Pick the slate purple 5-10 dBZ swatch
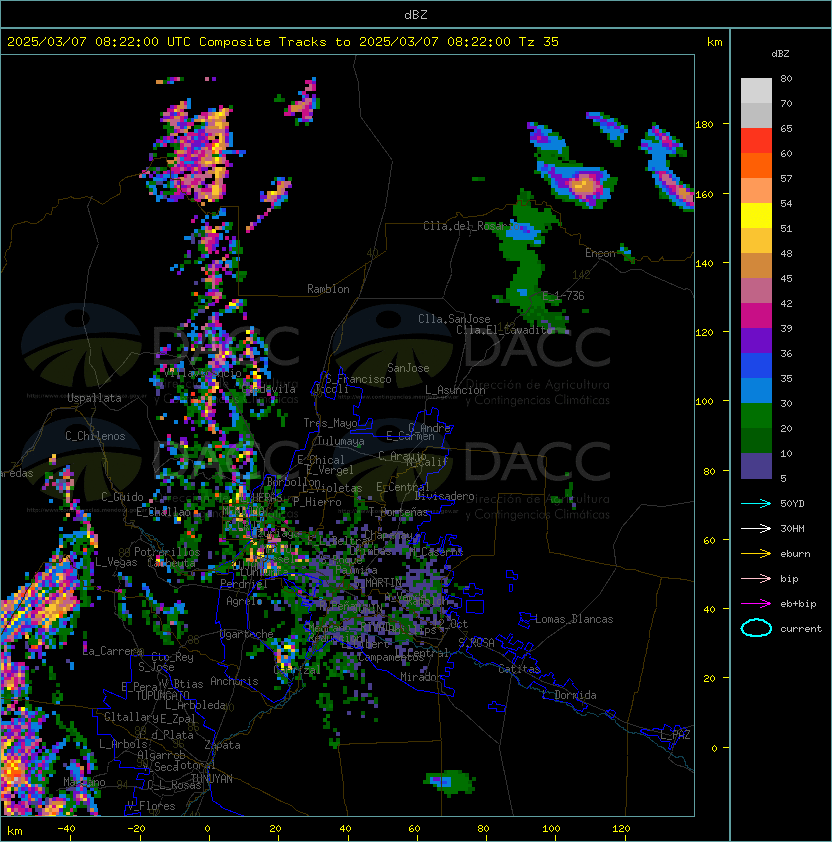Image resolution: width=832 pixels, height=842 pixels. (756, 466)
